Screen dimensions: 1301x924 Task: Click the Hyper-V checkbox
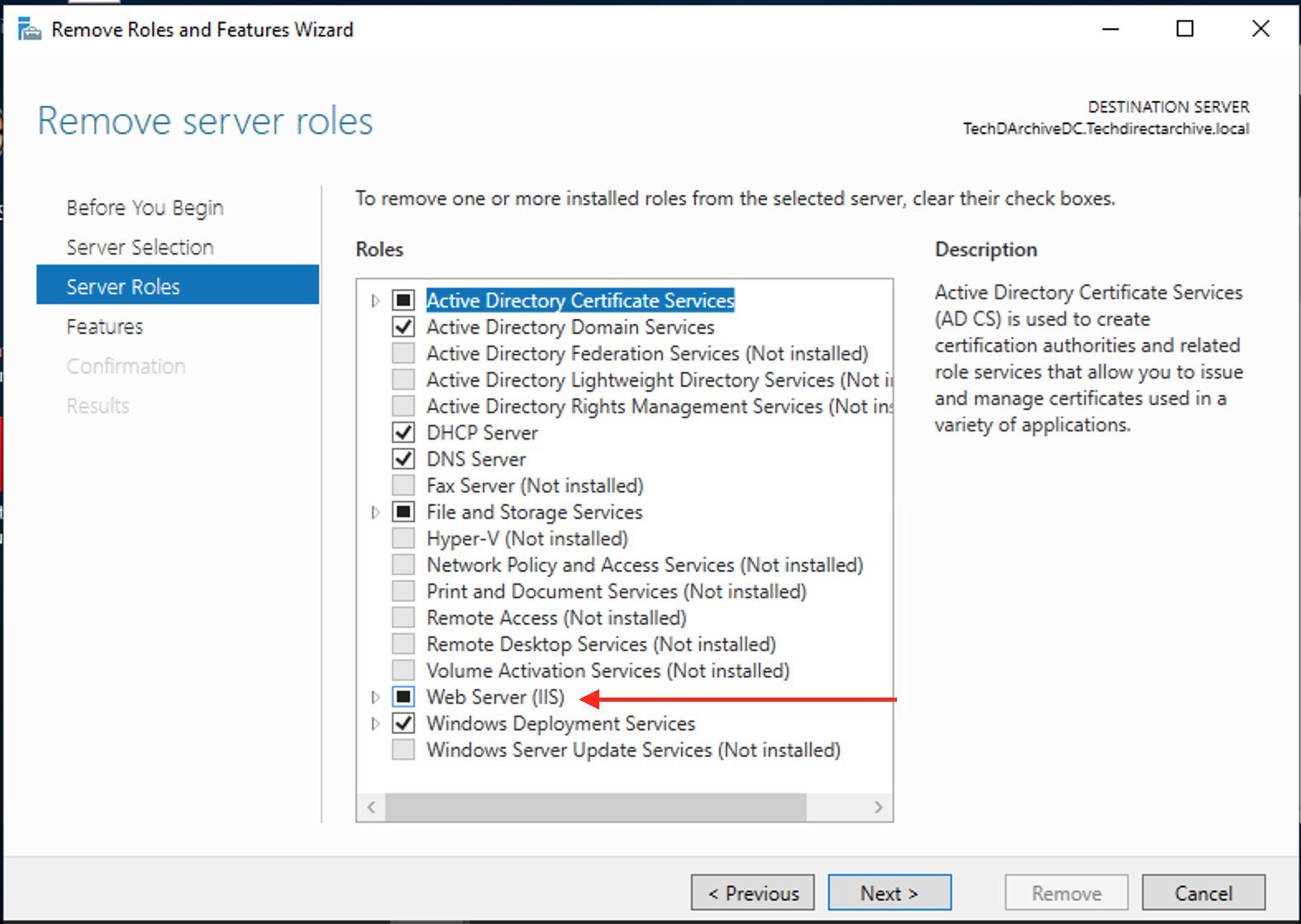point(403,538)
